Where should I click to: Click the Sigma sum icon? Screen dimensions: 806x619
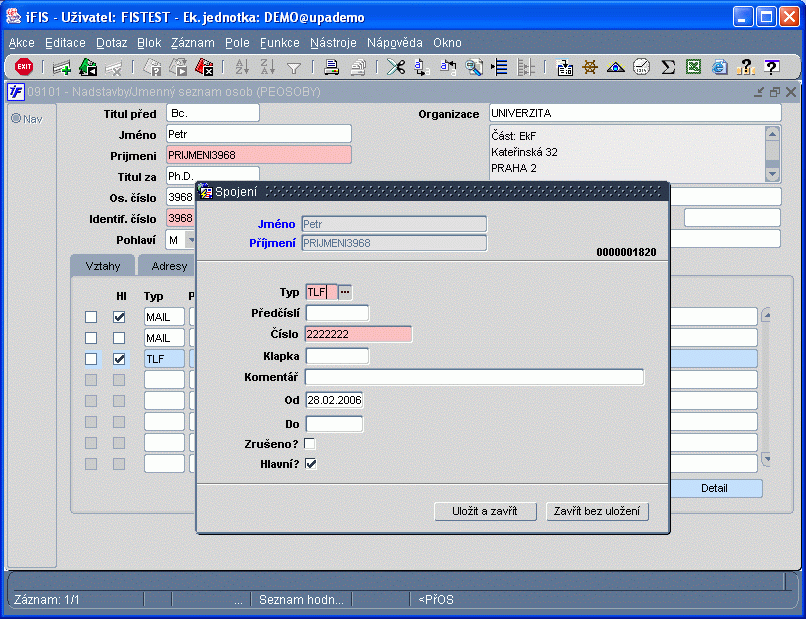(x=668, y=67)
